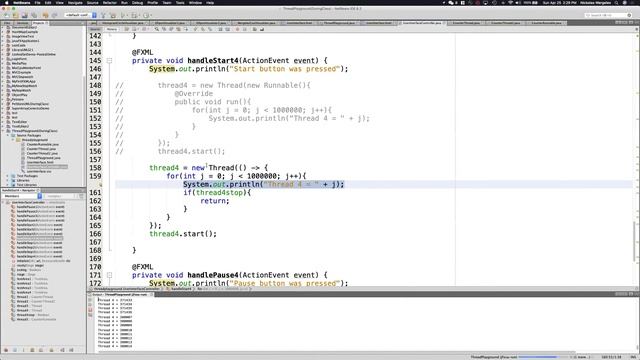
Task: Click the Find Previous Occurrence icon
Action: pos(164,29)
